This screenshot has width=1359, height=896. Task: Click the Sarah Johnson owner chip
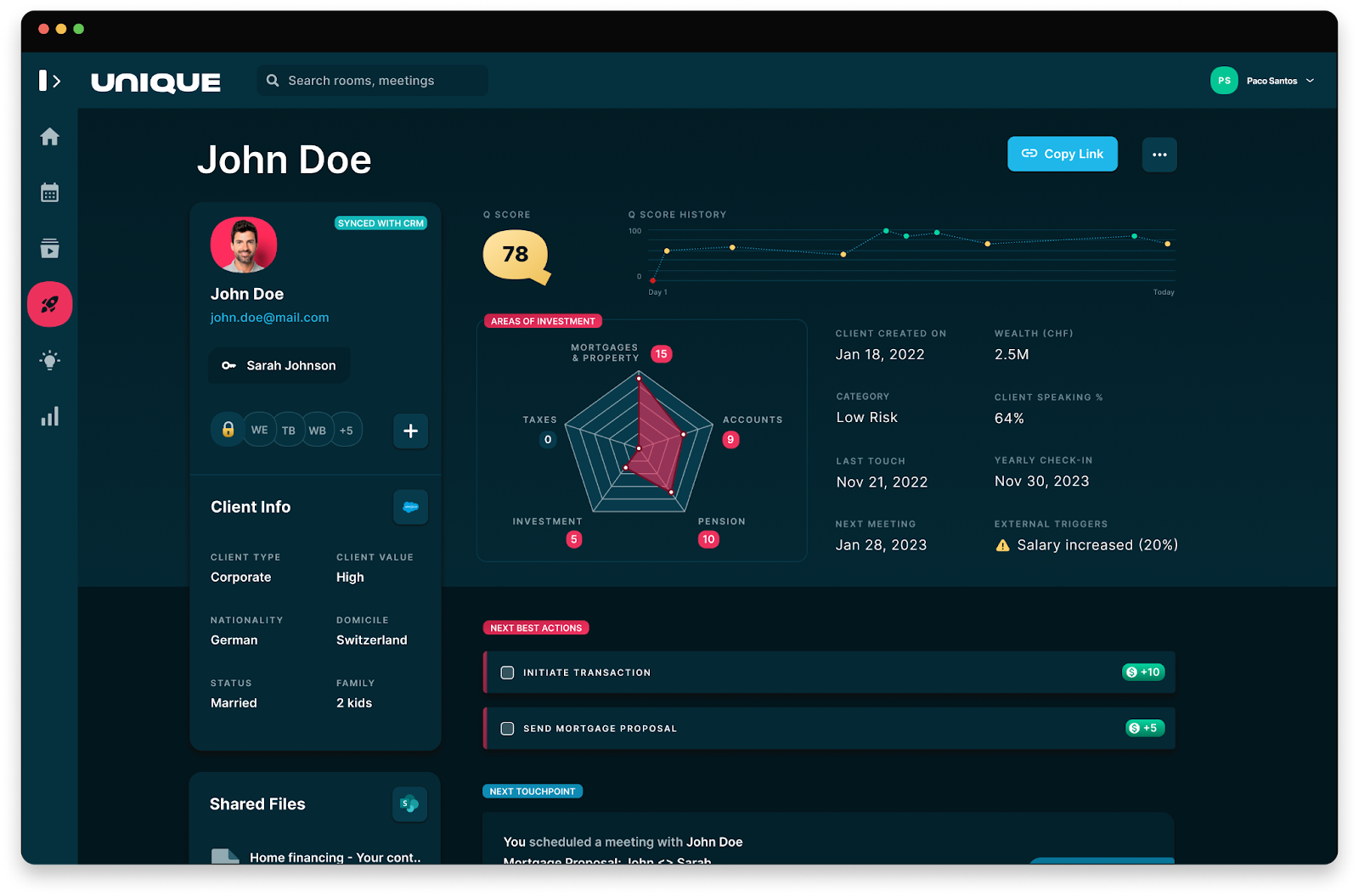point(279,366)
